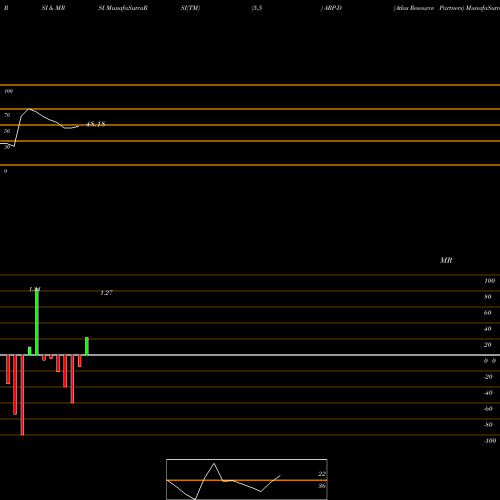Click the 40 label on MR axis

(x=487, y=329)
